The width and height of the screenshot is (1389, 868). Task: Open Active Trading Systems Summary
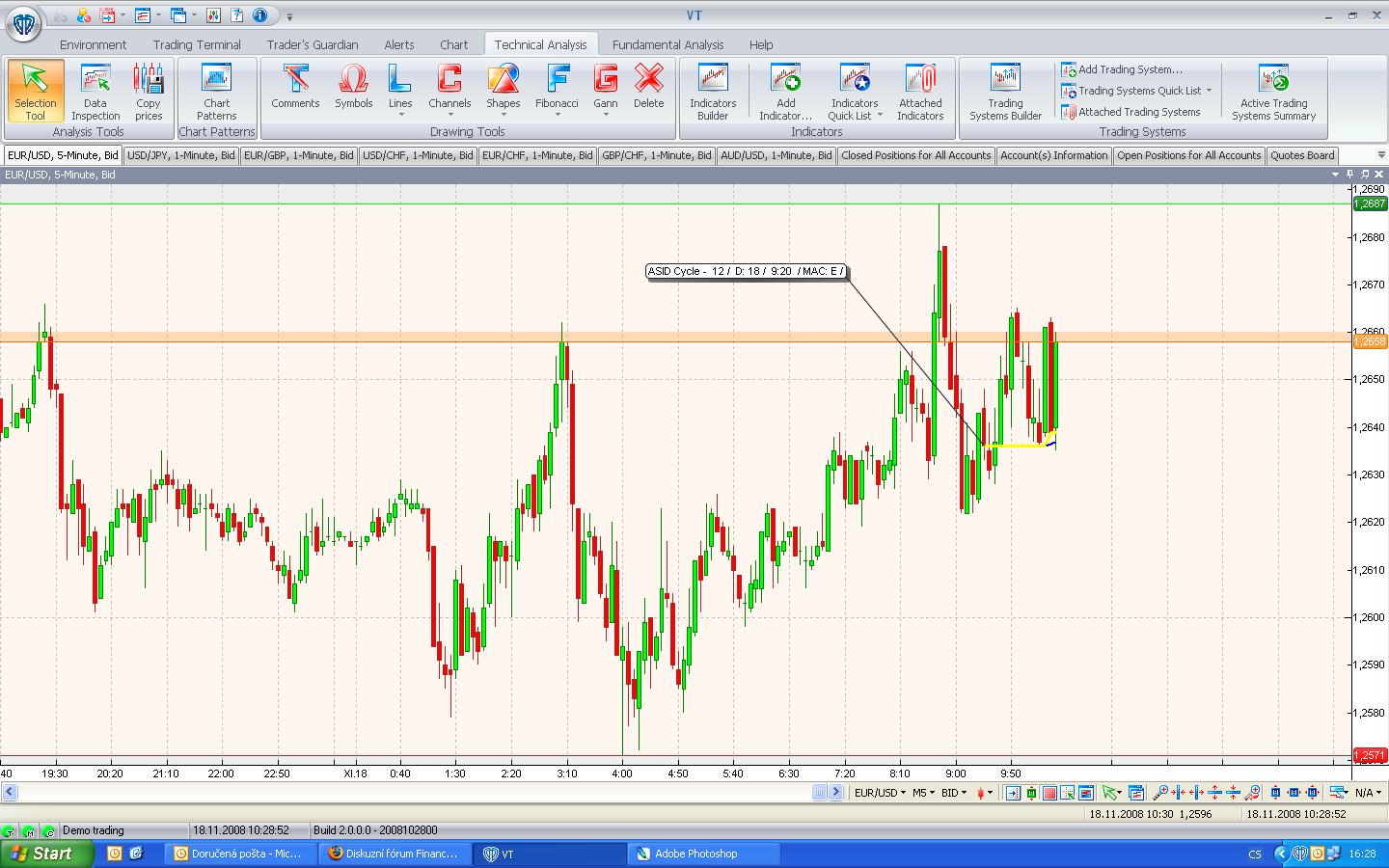click(1273, 92)
